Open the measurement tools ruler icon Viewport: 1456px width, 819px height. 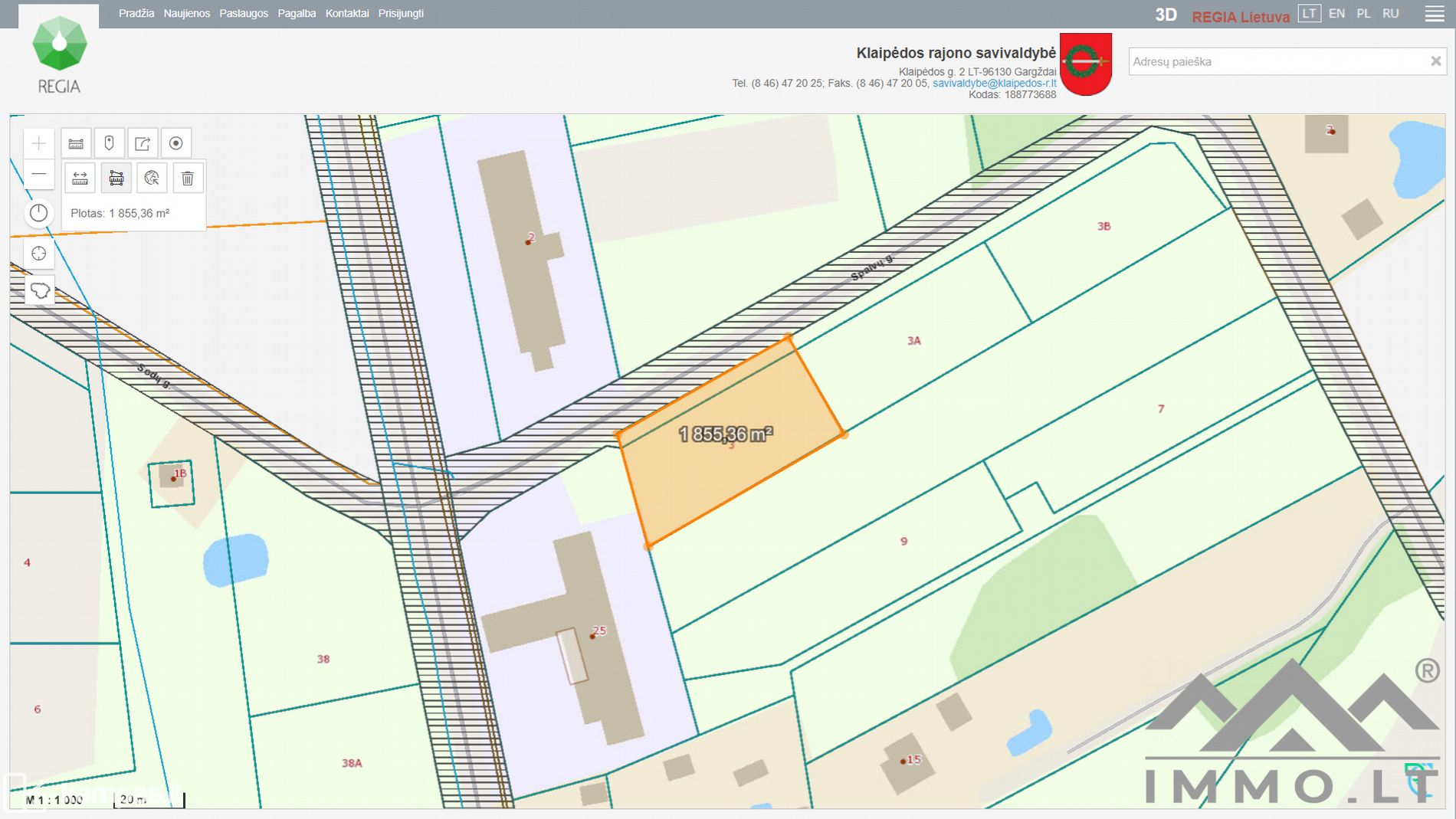coord(76,143)
